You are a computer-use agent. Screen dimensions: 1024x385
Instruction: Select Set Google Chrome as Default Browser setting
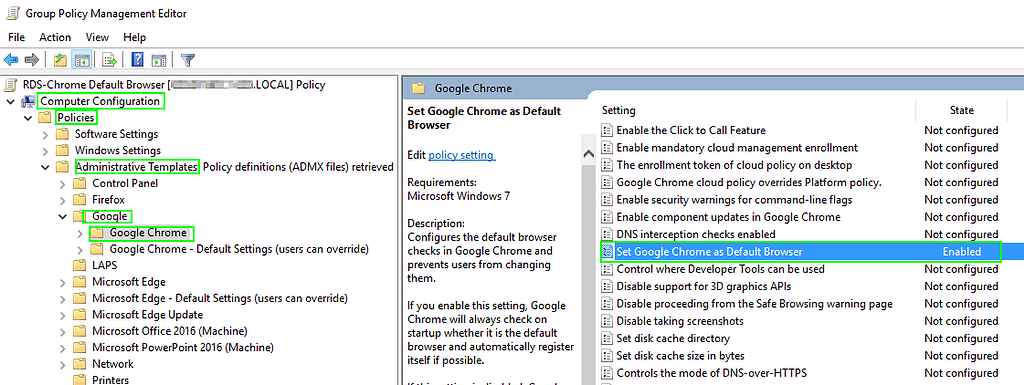point(800,251)
